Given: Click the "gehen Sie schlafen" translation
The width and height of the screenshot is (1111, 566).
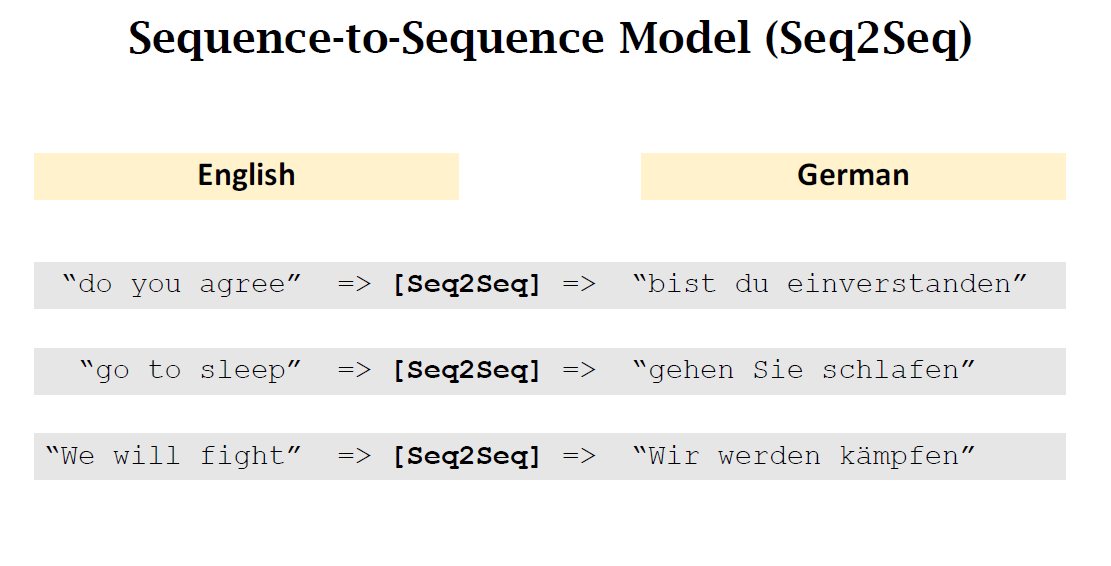Looking at the screenshot, I should [804, 370].
